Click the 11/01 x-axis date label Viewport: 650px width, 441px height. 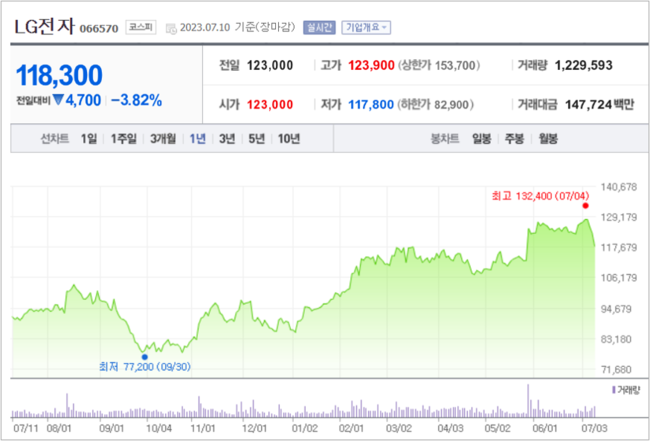click(x=203, y=428)
